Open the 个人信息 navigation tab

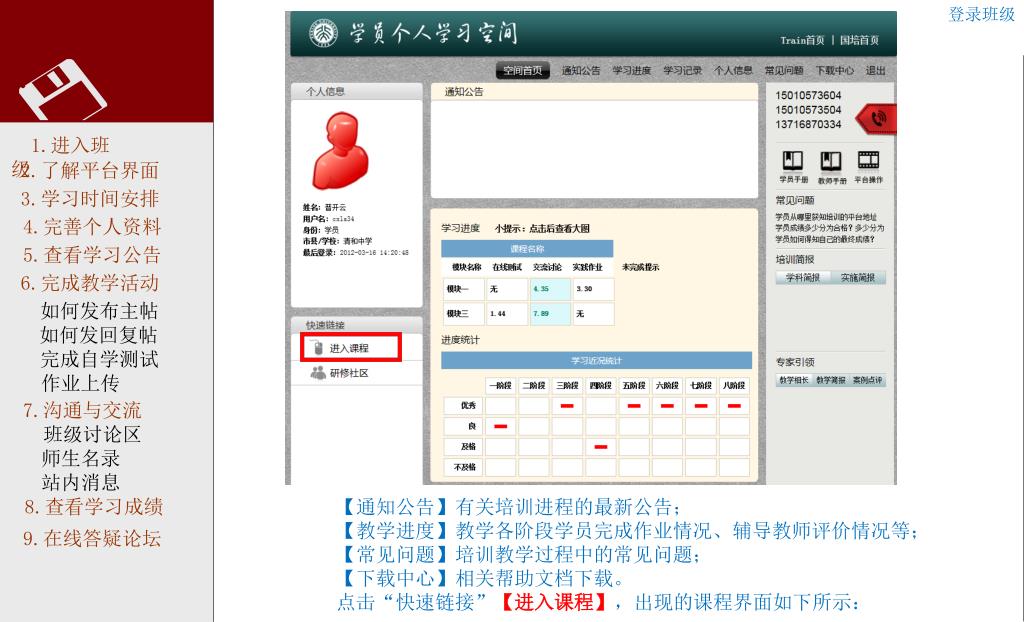[x=733, y=71]
